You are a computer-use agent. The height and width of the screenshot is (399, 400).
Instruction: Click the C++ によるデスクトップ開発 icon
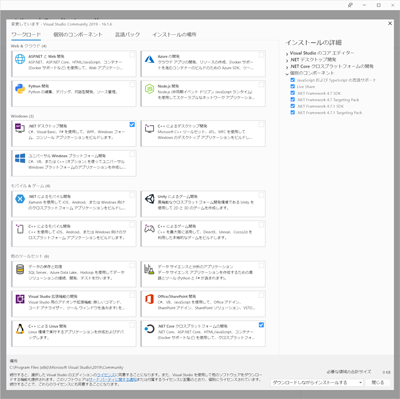point(149,129)
